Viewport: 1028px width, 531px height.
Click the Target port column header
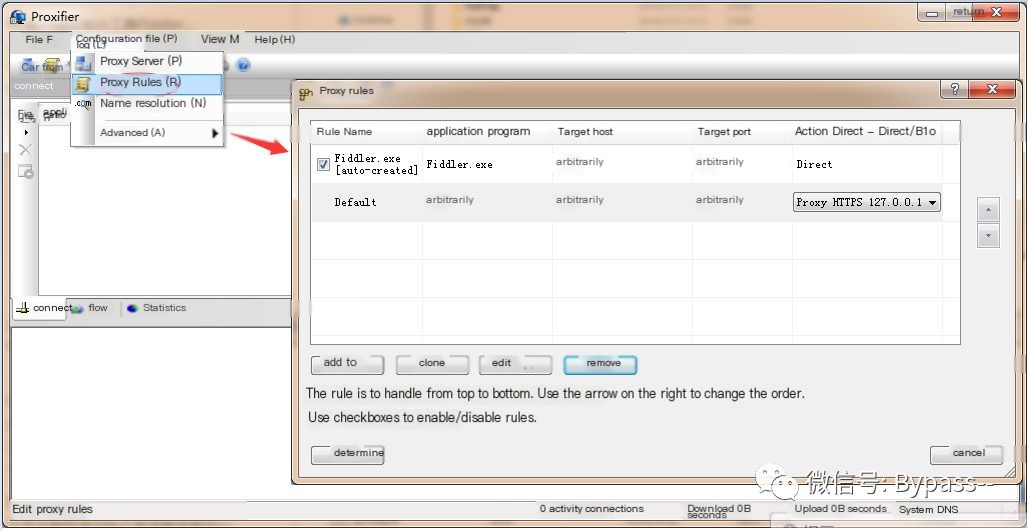742,132
